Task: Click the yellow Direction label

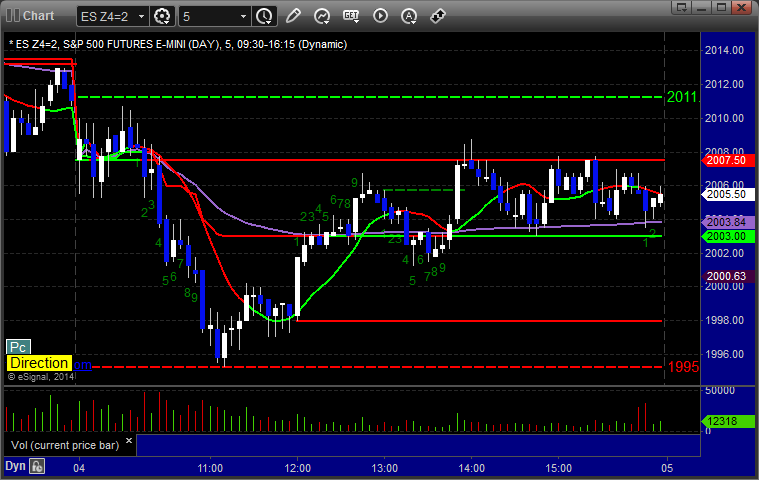Action: coord(39,363)
